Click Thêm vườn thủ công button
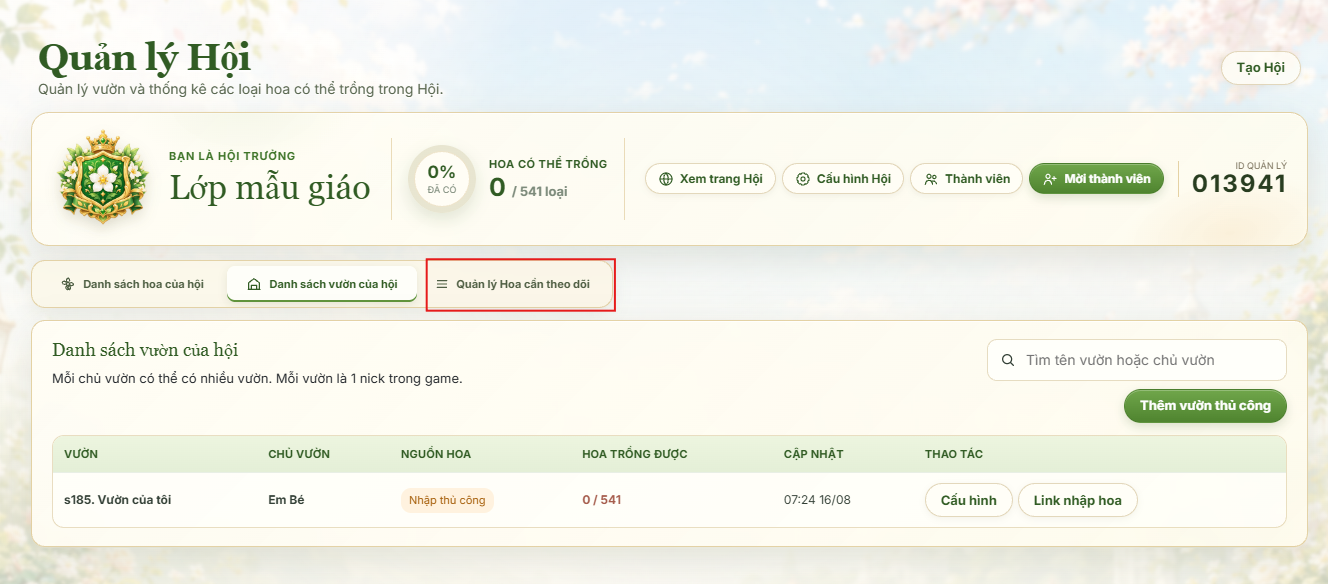This screenshot has width=1328, height=584. tap(1205, 405)
